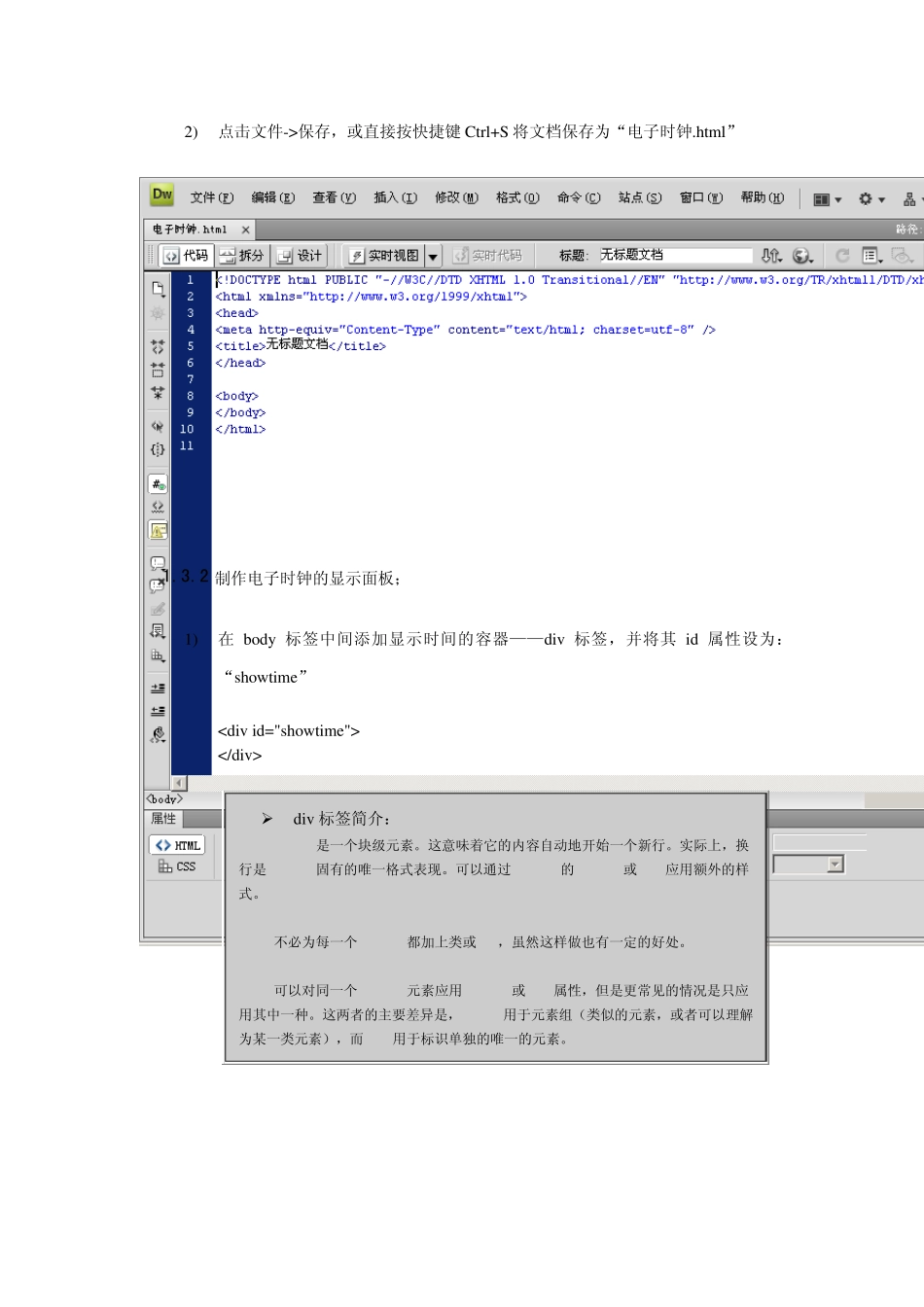The image size is (924, 1307).
Task: Click the balance braces icon
Action: pyautogui.click(x=158, y=449)
